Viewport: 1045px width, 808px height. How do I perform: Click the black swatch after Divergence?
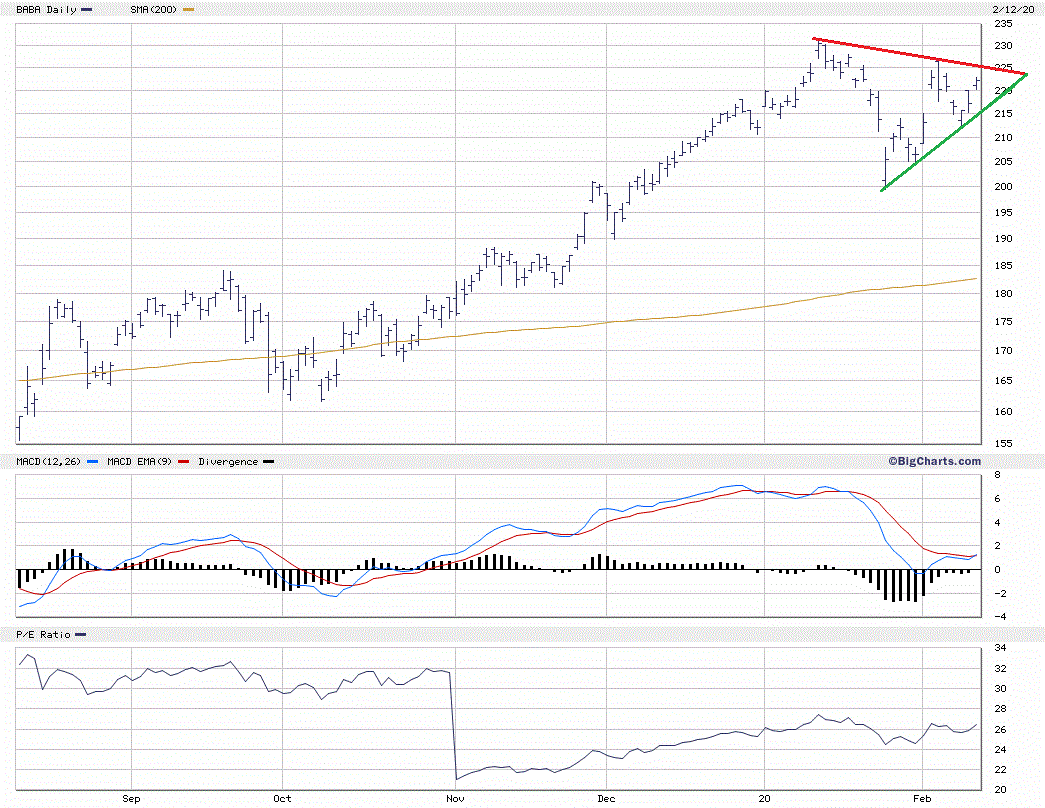coord(269,461)
